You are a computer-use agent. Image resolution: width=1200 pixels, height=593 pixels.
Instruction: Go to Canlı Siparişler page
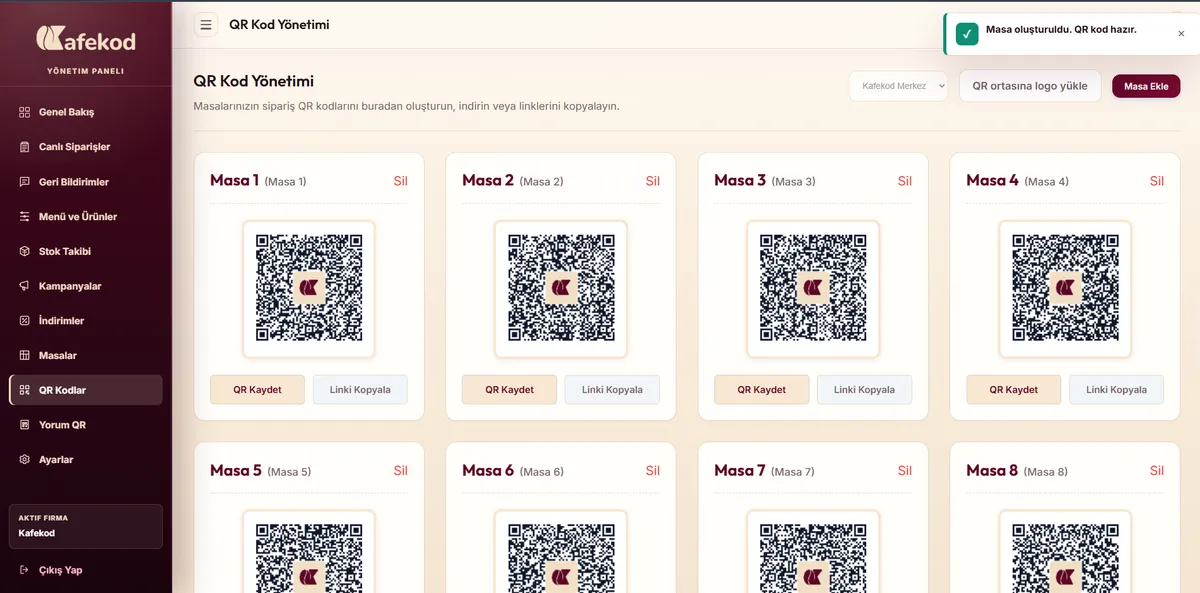tap(85, 147)
